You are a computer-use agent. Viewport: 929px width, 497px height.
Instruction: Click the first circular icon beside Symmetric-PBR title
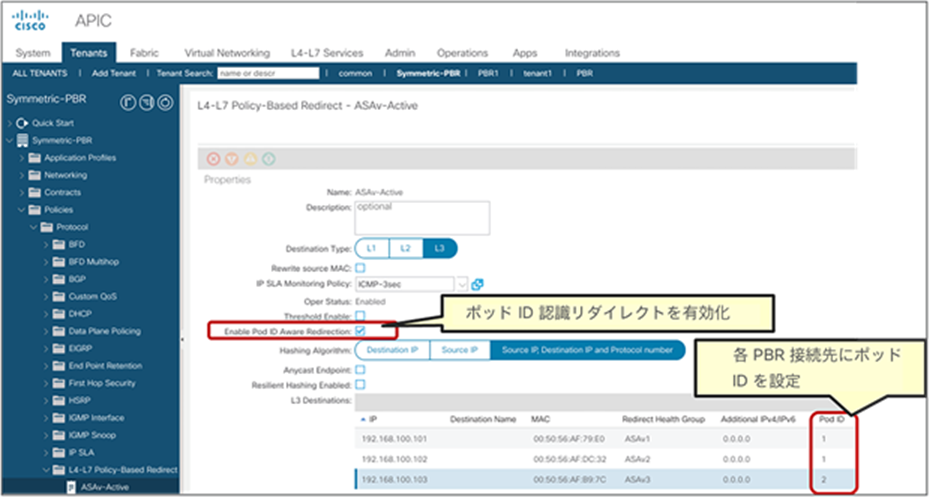point(127,102)
